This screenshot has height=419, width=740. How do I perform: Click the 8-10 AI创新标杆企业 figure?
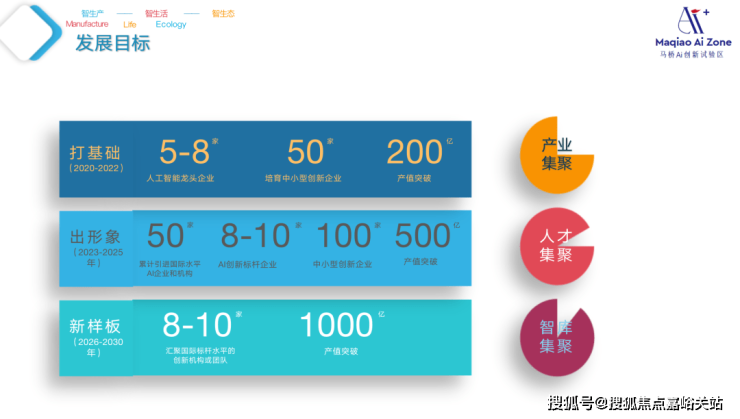point(257,244)
